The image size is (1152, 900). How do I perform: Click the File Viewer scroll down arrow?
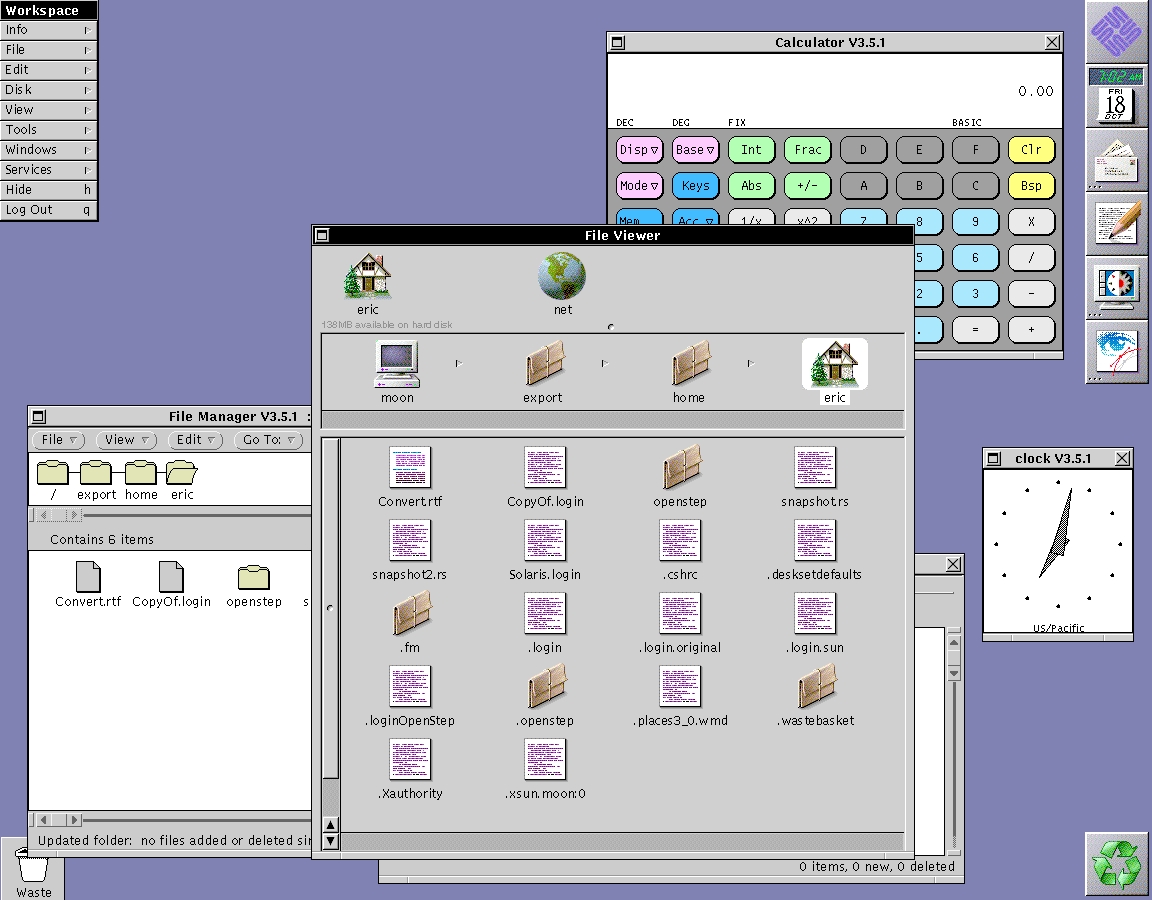click(x=331, y=842)
